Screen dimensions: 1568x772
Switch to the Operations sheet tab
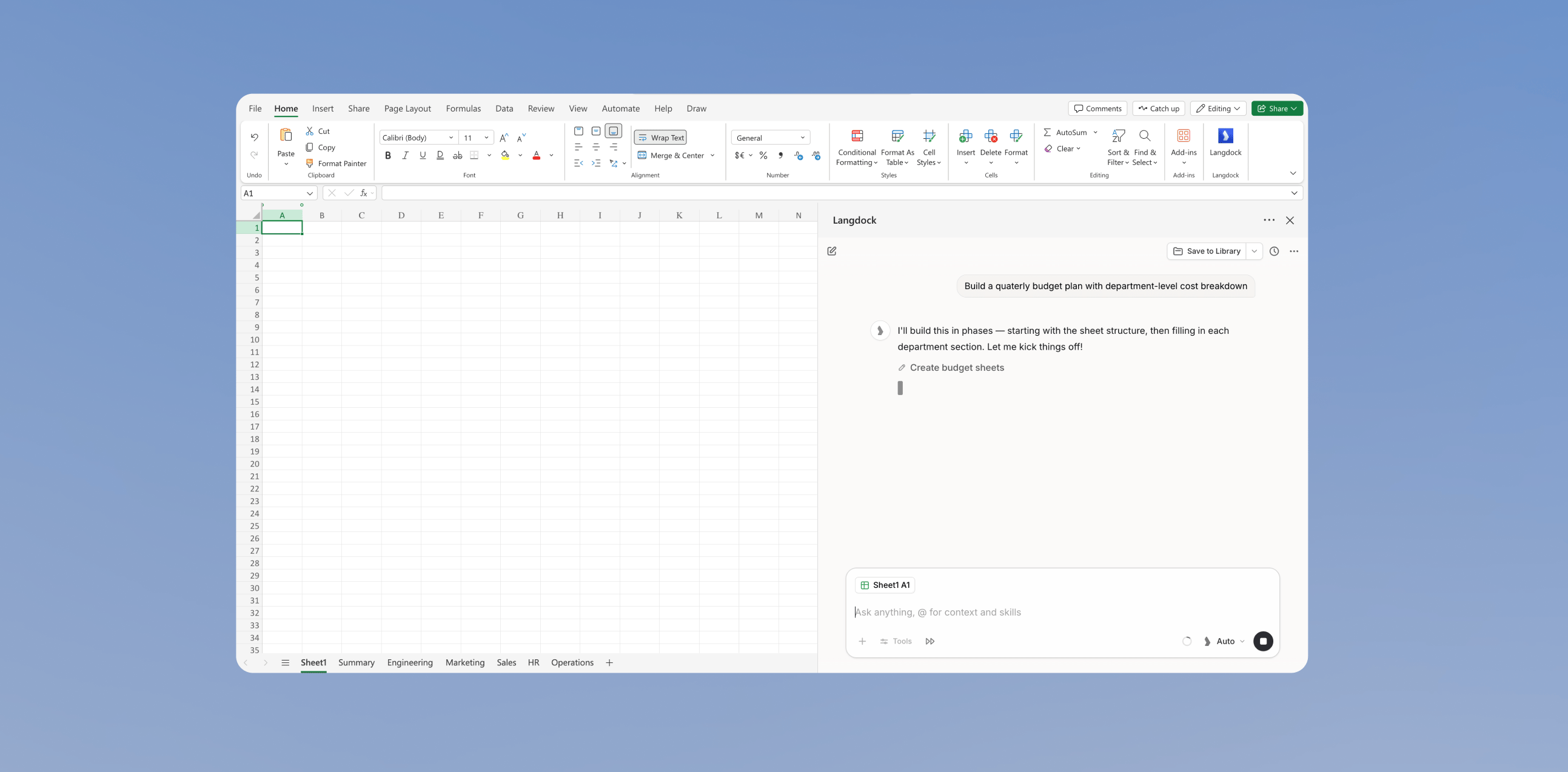pos(572,662)
